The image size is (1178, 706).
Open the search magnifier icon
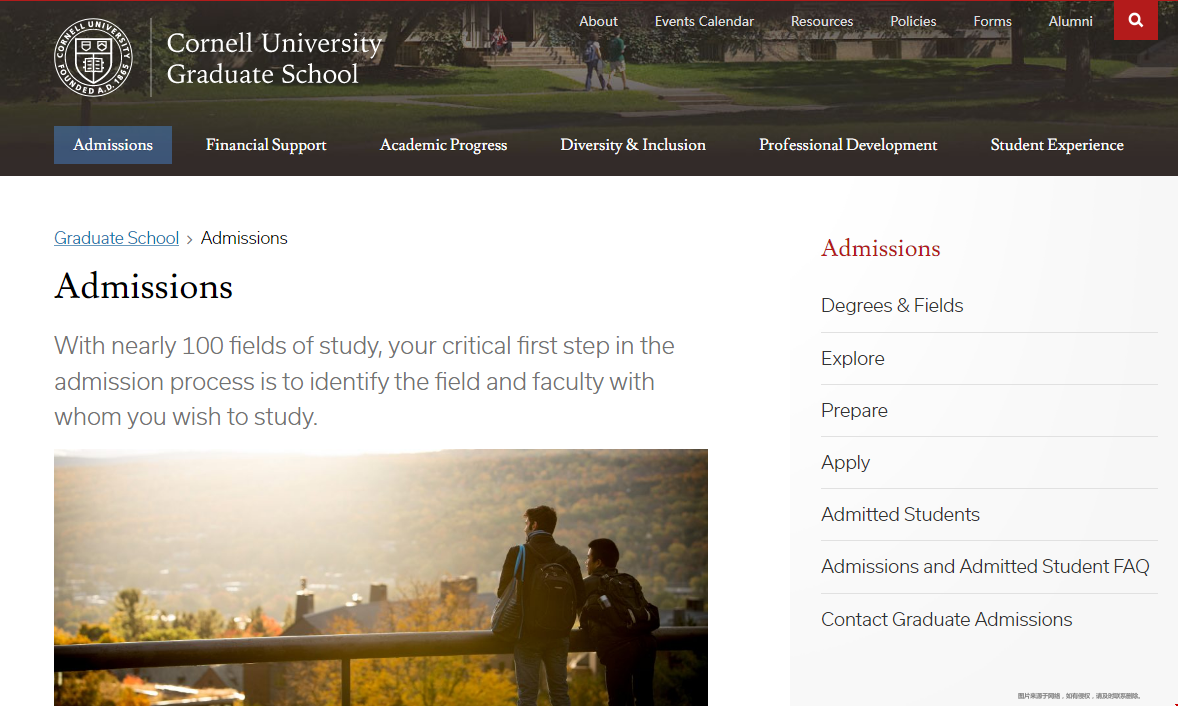1135,20
